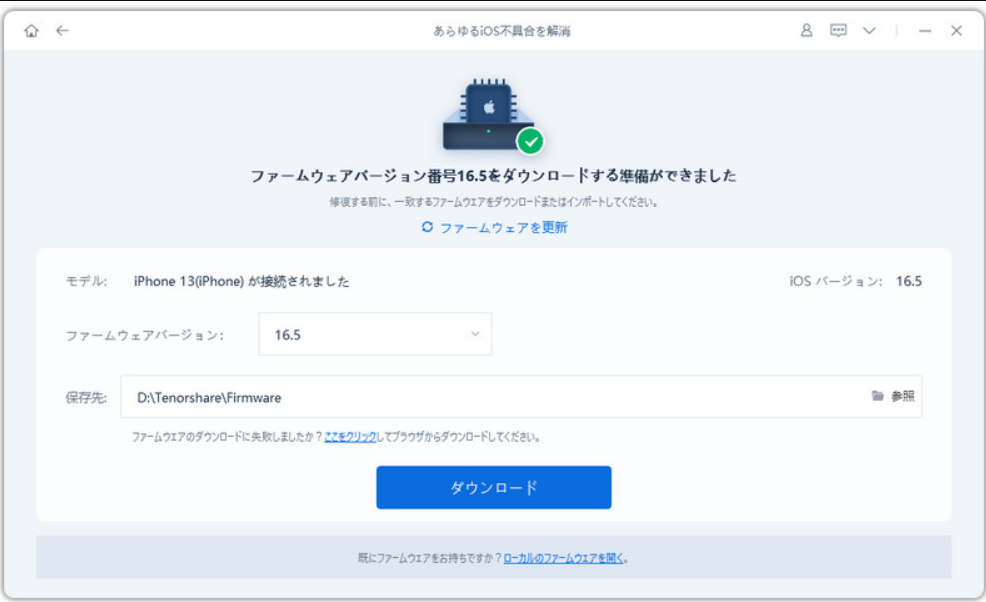Click the back arrow icon
Image resolution: width=986 pixels, height=602 pixels.
[62, 30]
